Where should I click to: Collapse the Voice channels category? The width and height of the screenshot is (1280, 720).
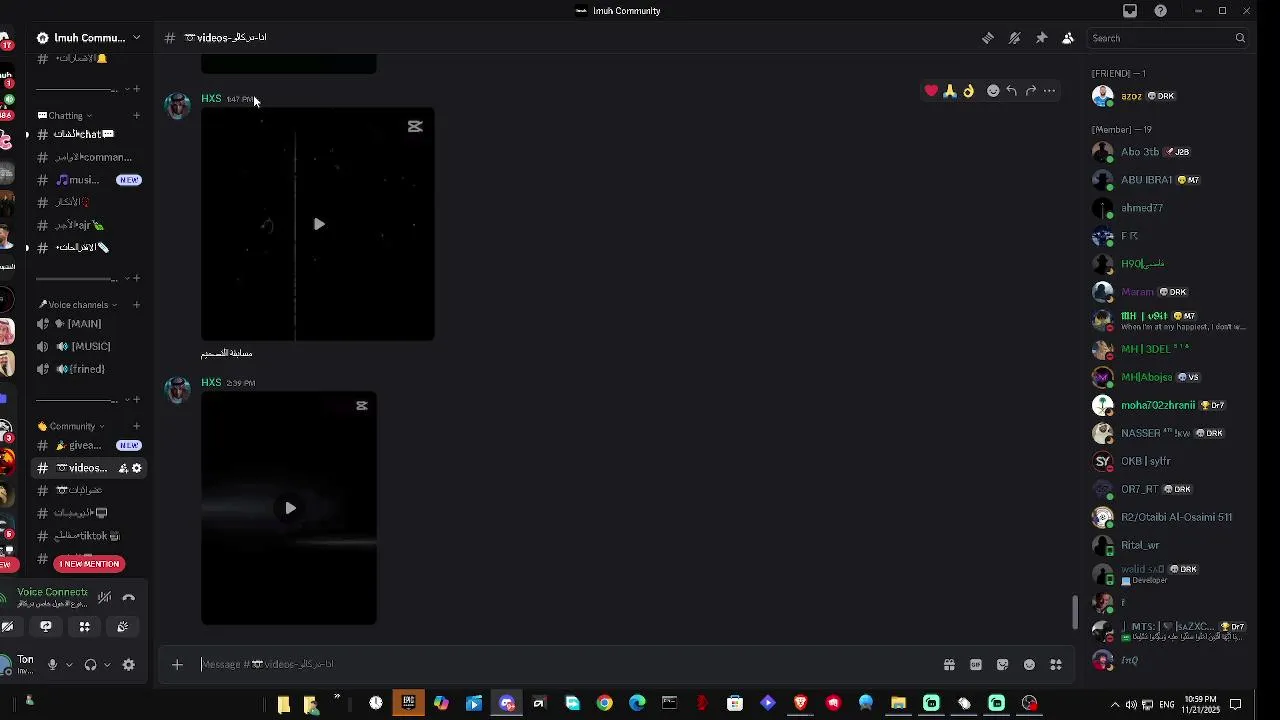[78, 305]
